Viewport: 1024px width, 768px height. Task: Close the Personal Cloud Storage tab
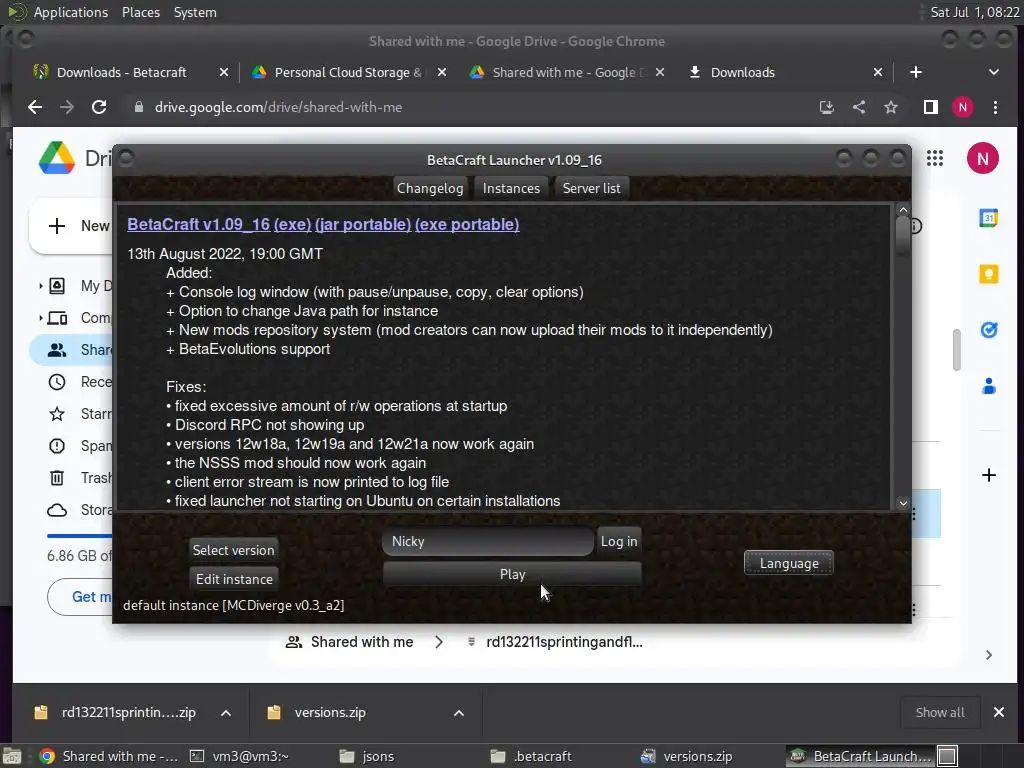click(442, 72)
